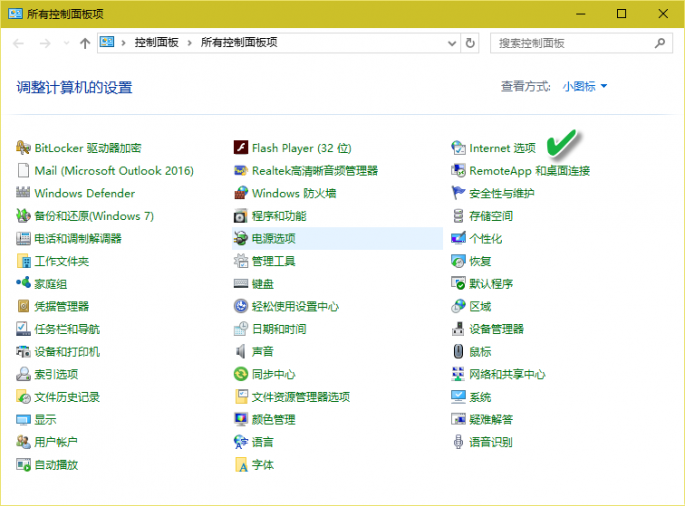
Task: Open 文件历史记录 link
Action: coord(67,397)
